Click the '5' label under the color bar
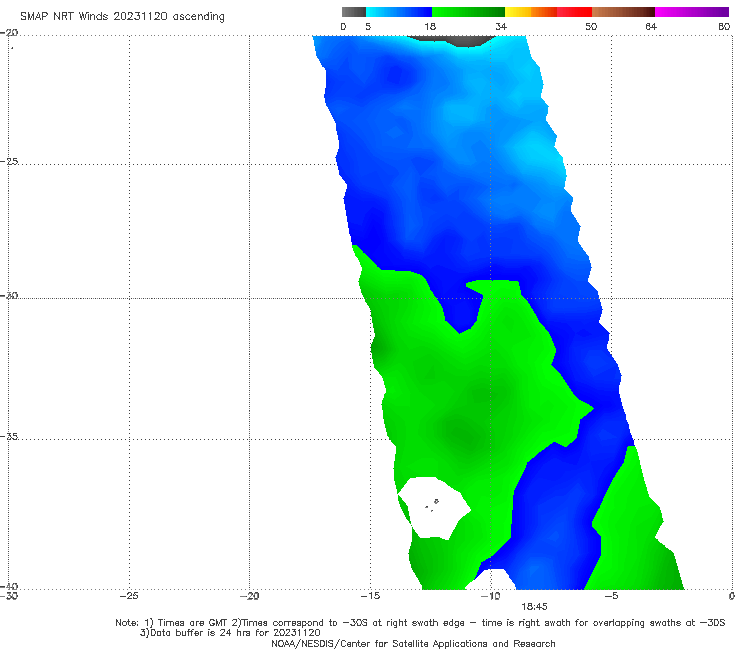The image size is (740, 650). coord(368,26)
